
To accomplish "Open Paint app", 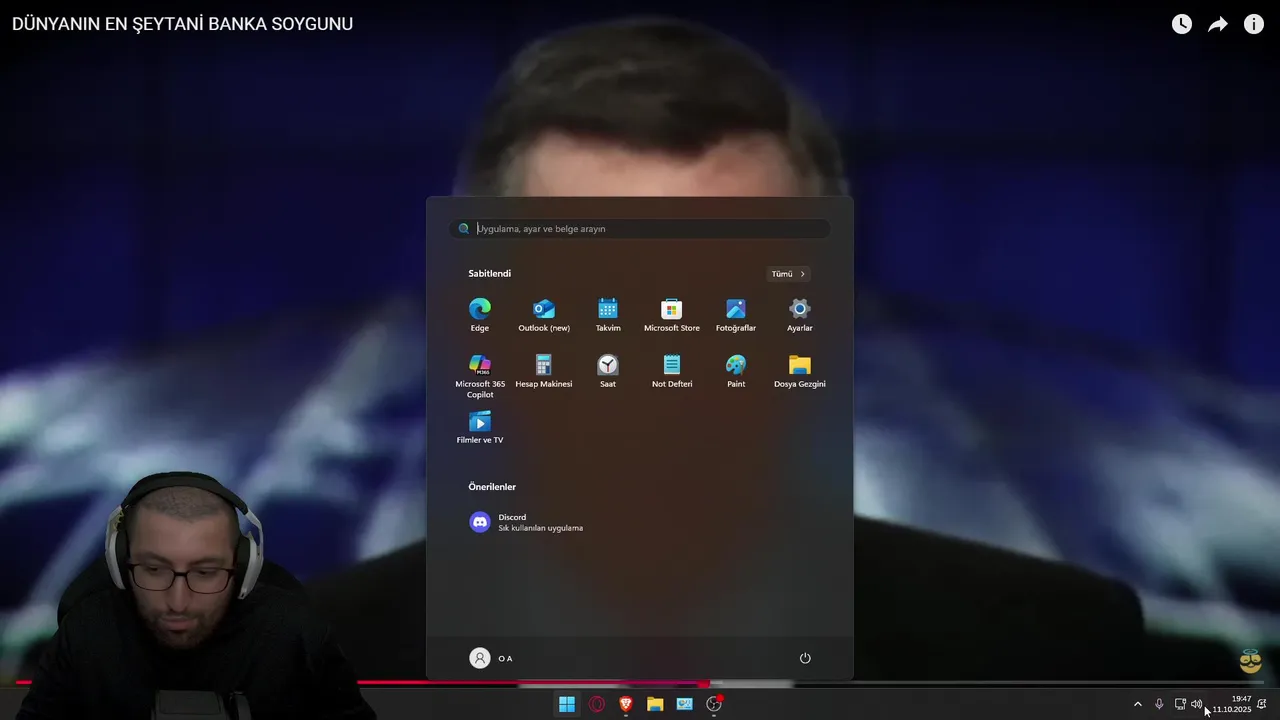I will tap(736, 370).
